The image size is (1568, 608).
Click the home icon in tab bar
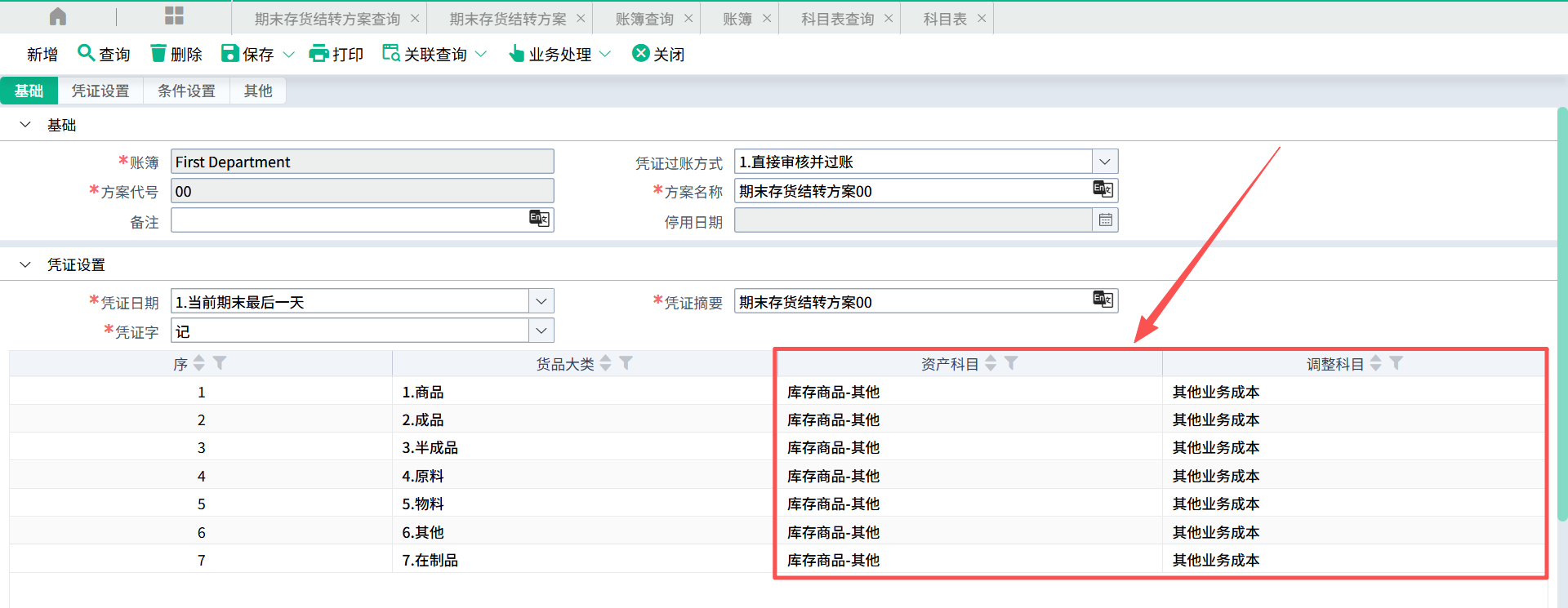(x=58, y=17)
